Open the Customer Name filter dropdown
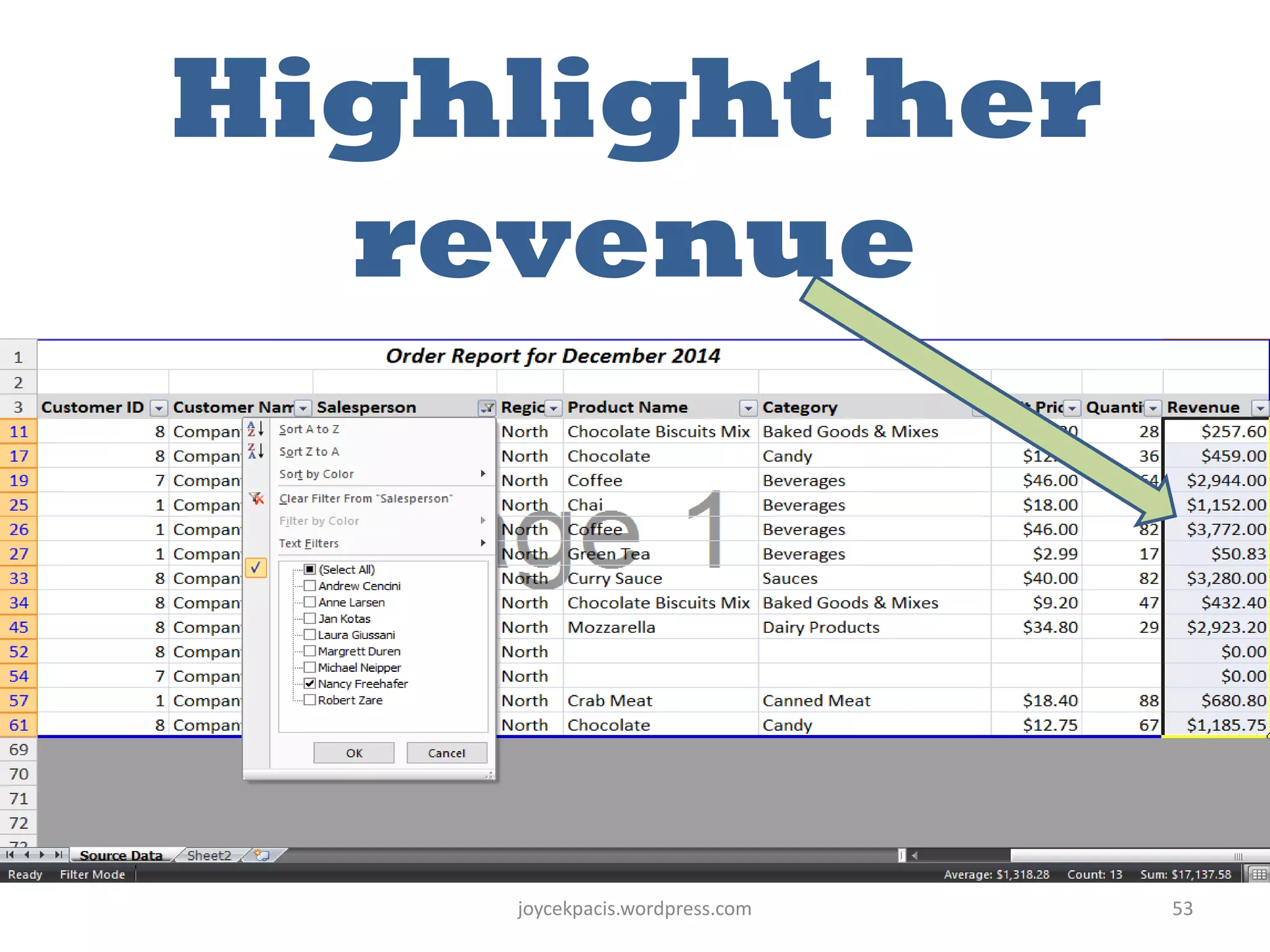Image resolution: width=1270 pixels, height=952 pixels. tap(303, 408)
